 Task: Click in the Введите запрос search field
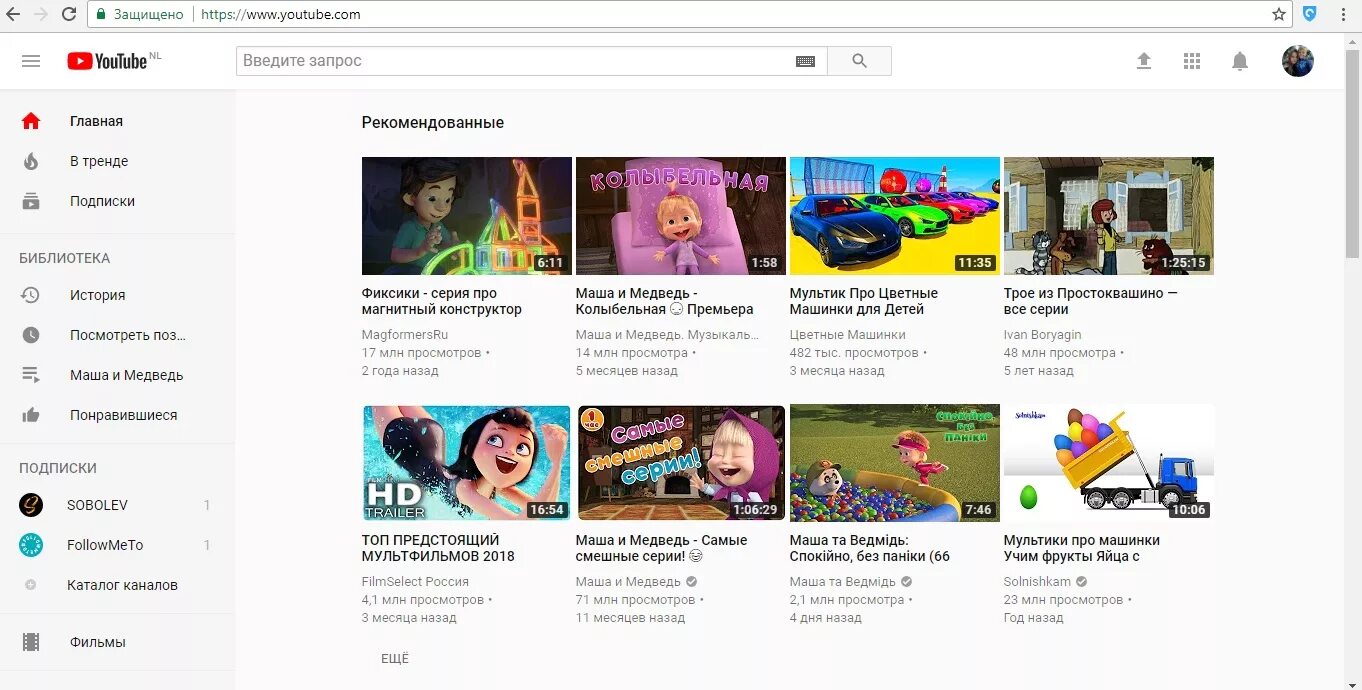click(x=515, y=61)
